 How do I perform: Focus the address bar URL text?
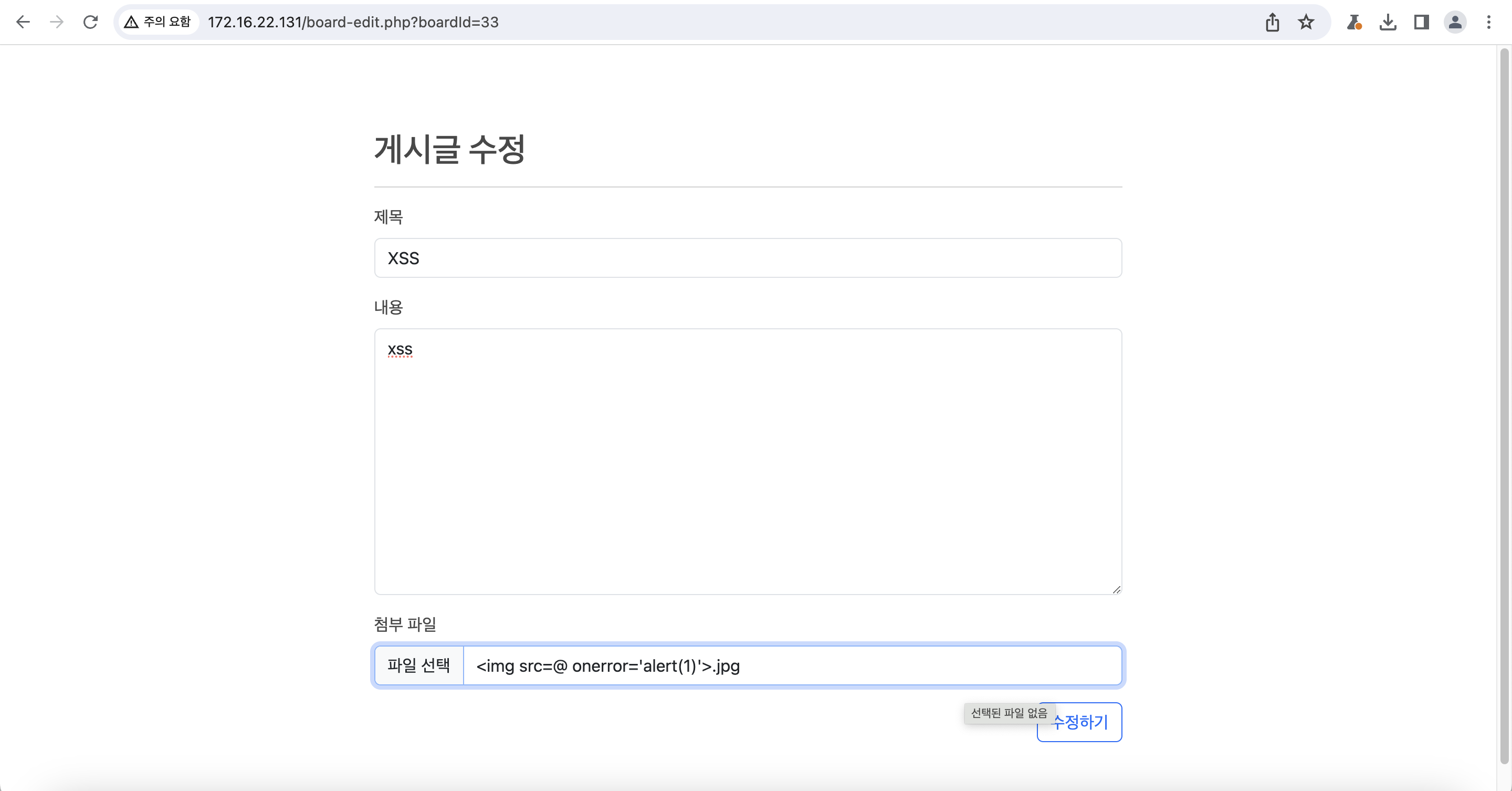point(353,22)
